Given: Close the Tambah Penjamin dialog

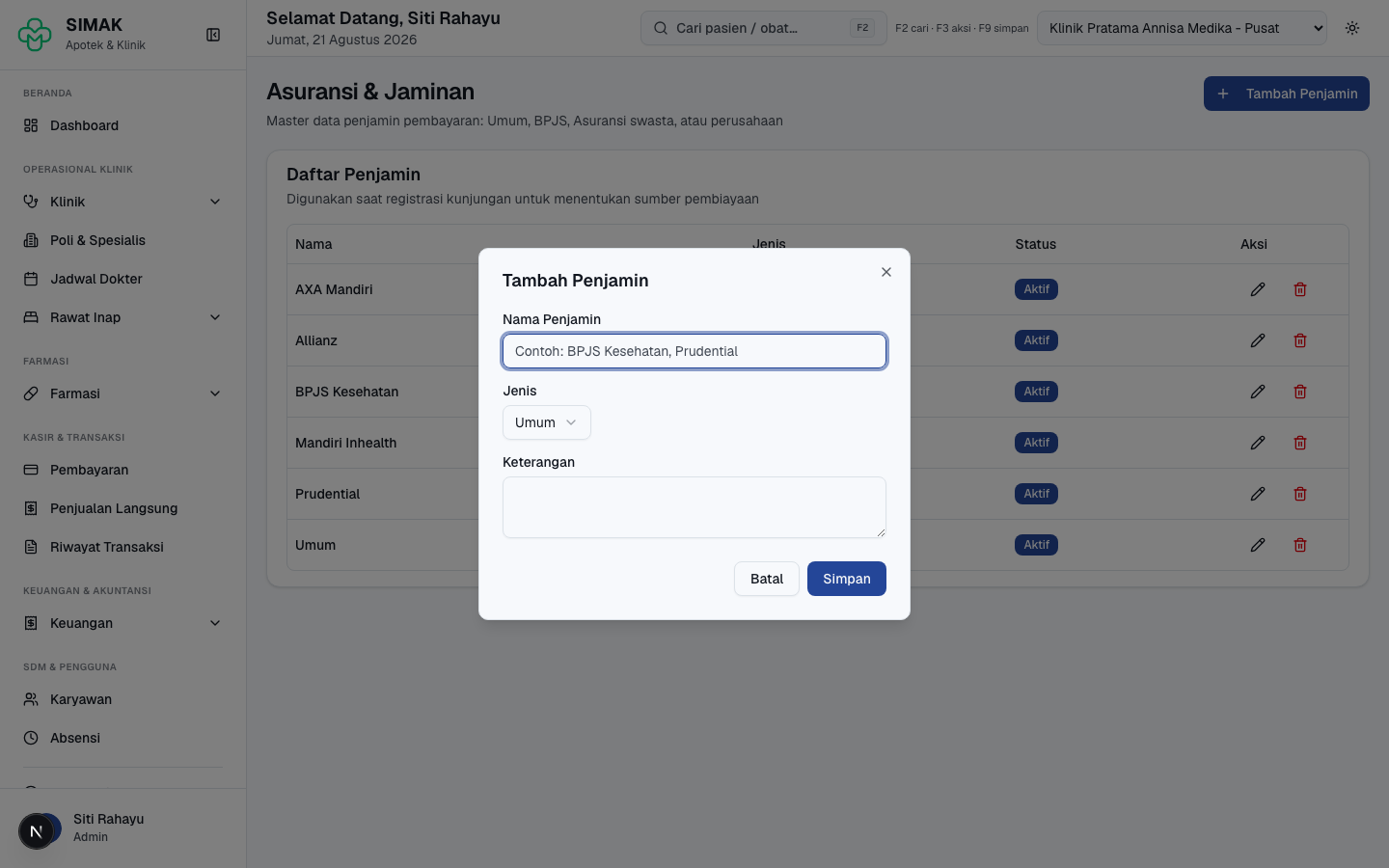Looking at the screenshot, I should point(885,272).
